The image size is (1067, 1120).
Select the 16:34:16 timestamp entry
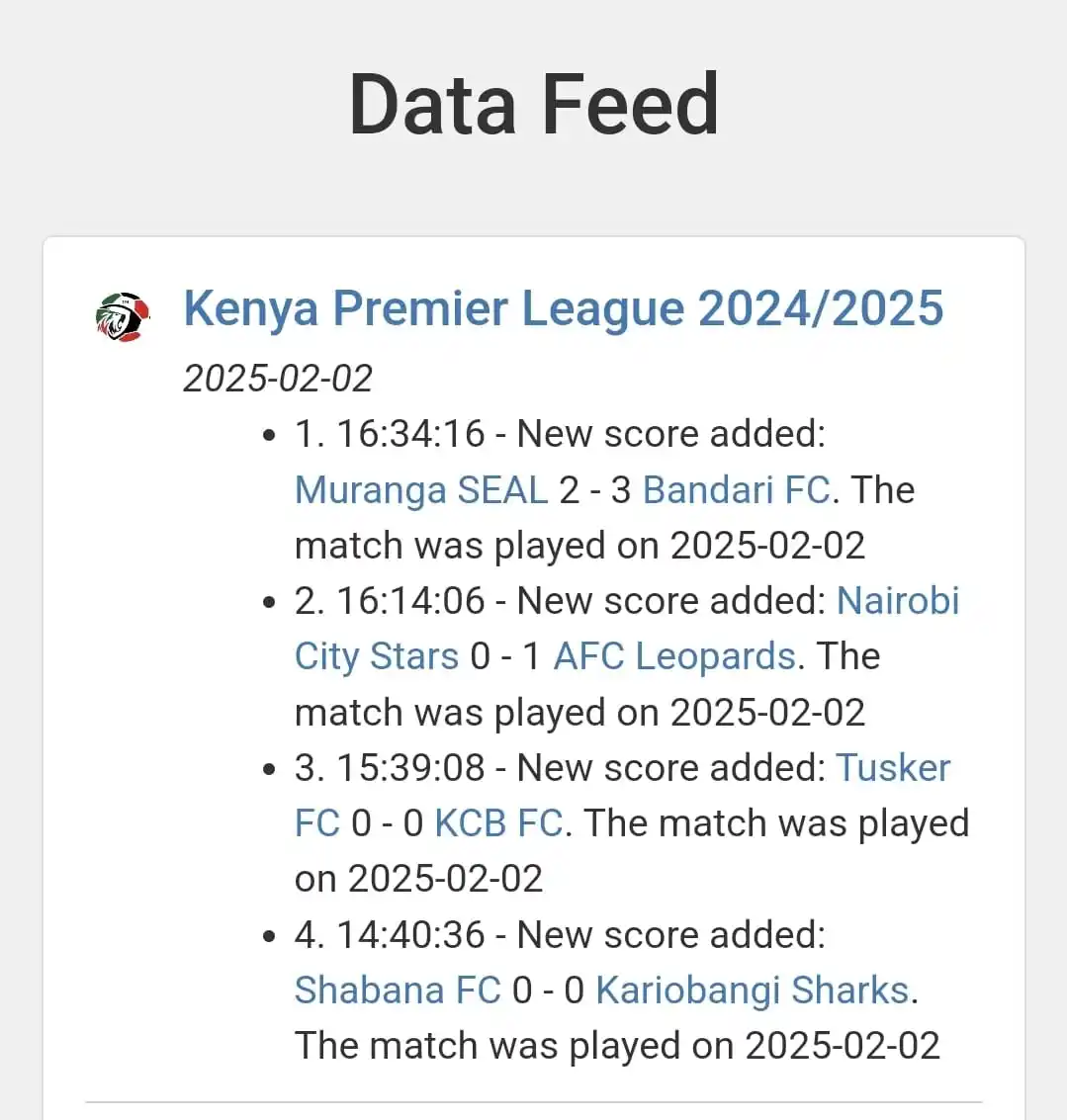pyautogui.click(x=411, y=434)
